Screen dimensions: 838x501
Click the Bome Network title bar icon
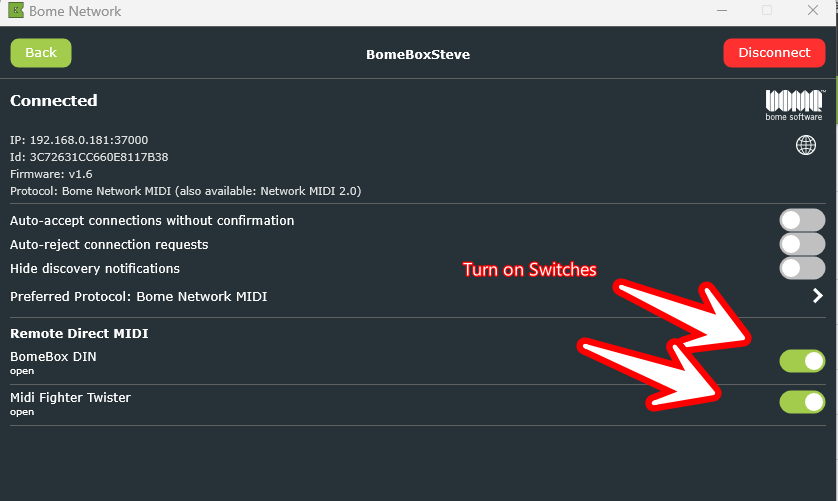[15, 12]
